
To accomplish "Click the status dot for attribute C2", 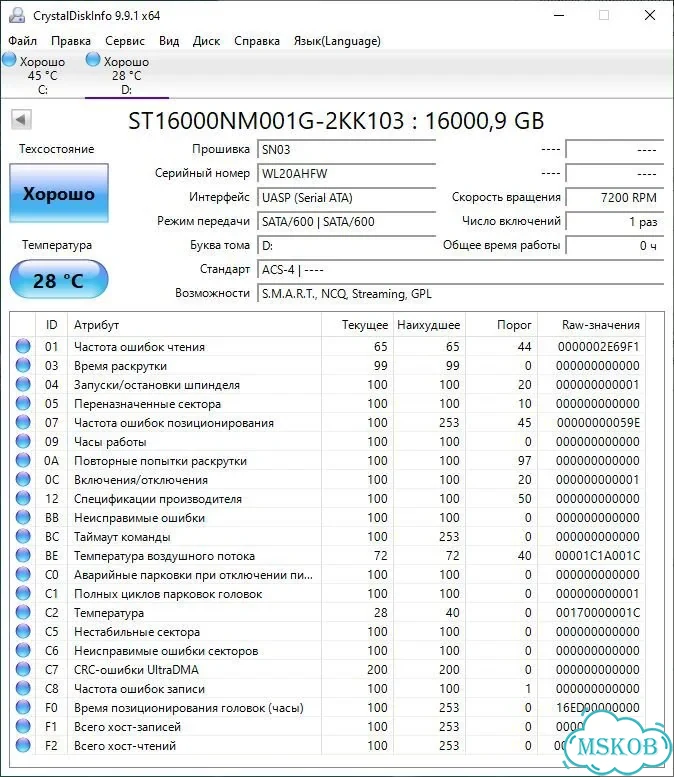I will point(23,612).
